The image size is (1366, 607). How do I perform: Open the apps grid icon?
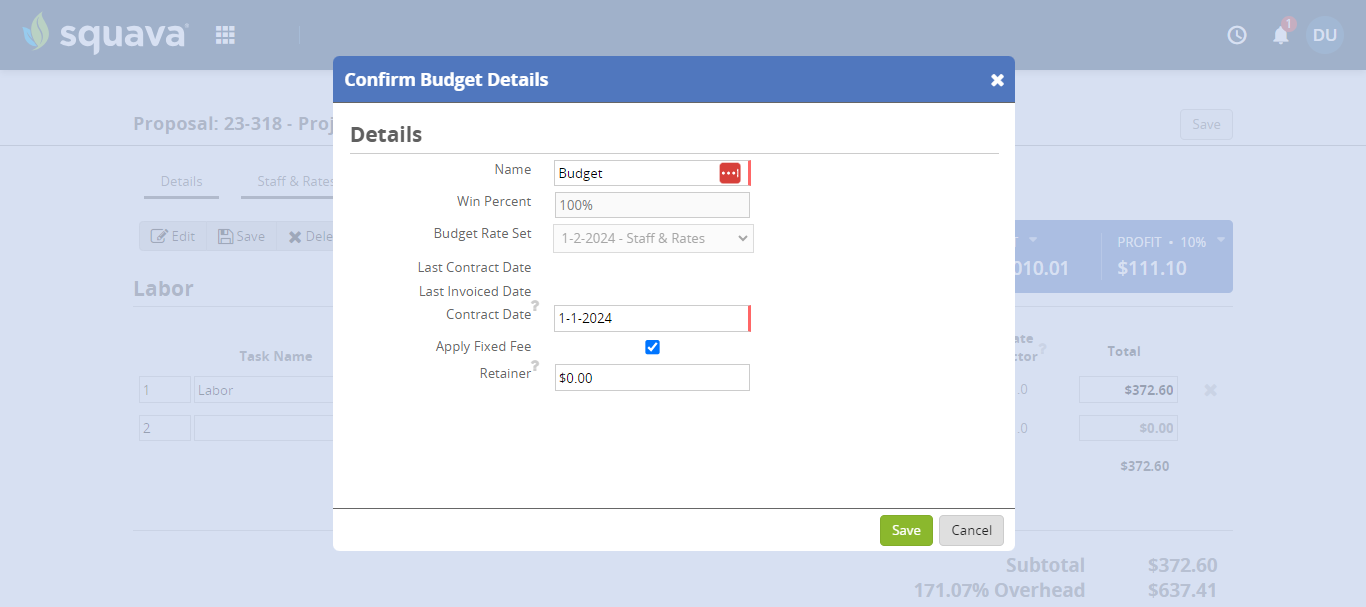click(x=225, y=34)
